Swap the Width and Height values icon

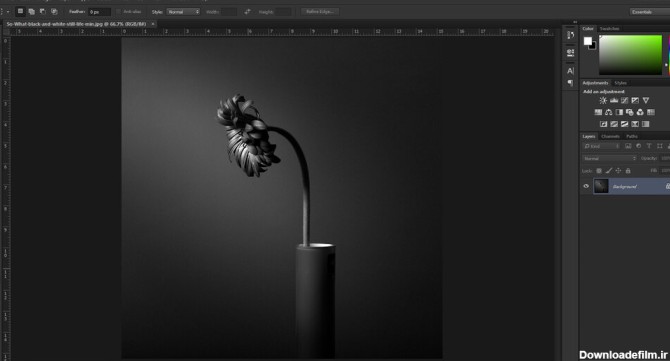click(x=247, y=12)
